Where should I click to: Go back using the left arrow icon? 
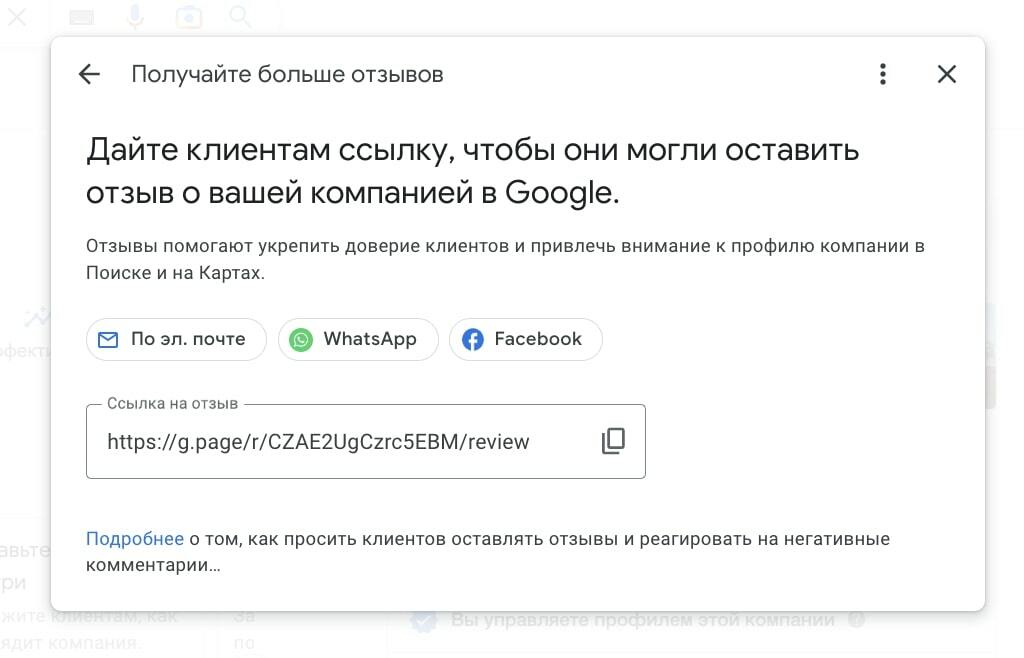89,74
